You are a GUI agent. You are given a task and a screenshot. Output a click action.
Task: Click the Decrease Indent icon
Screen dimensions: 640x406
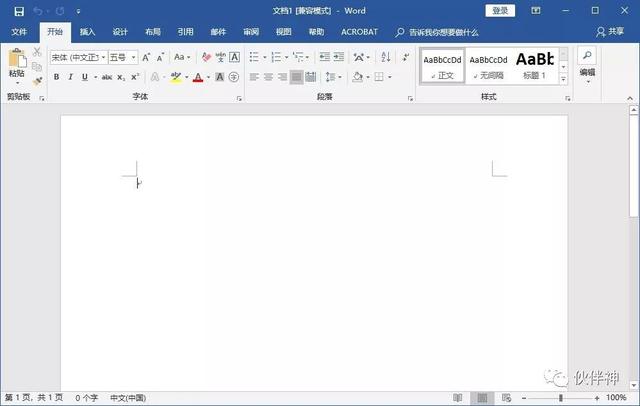point(325,57)
